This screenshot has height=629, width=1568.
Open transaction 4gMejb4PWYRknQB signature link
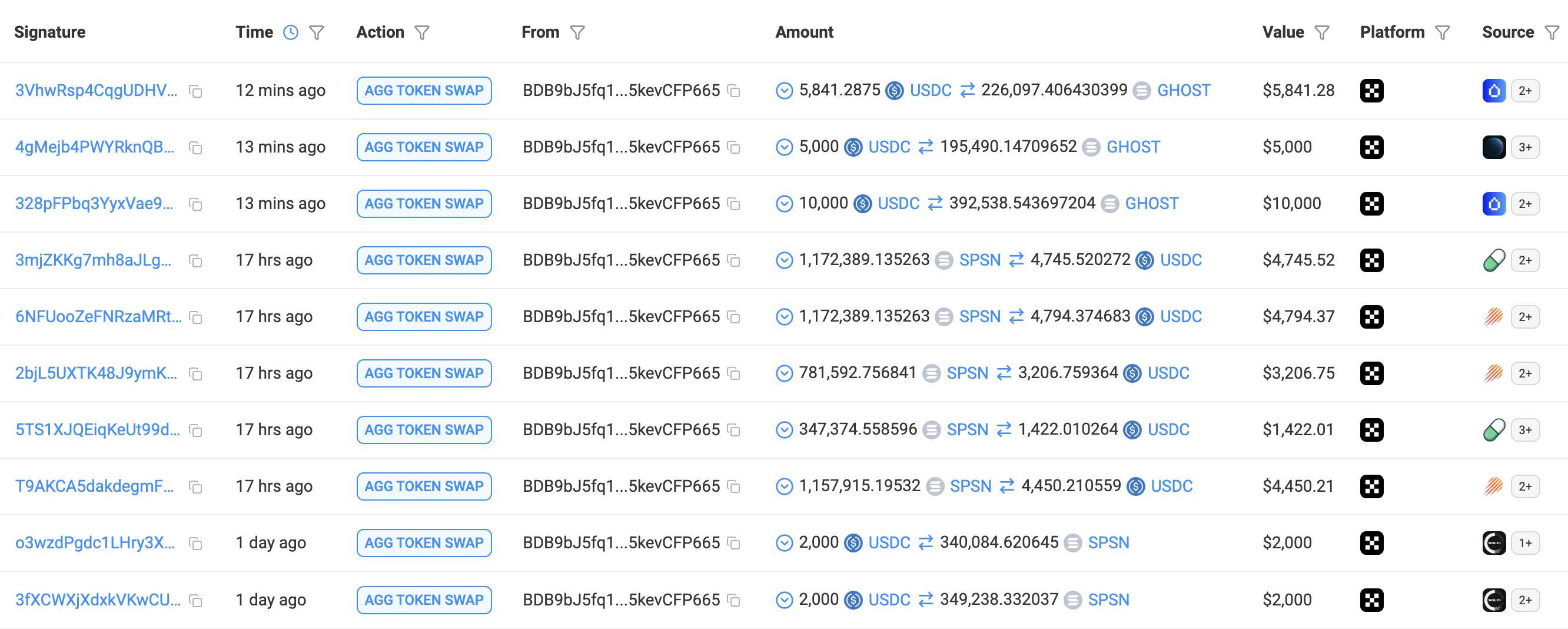(94, 147)
